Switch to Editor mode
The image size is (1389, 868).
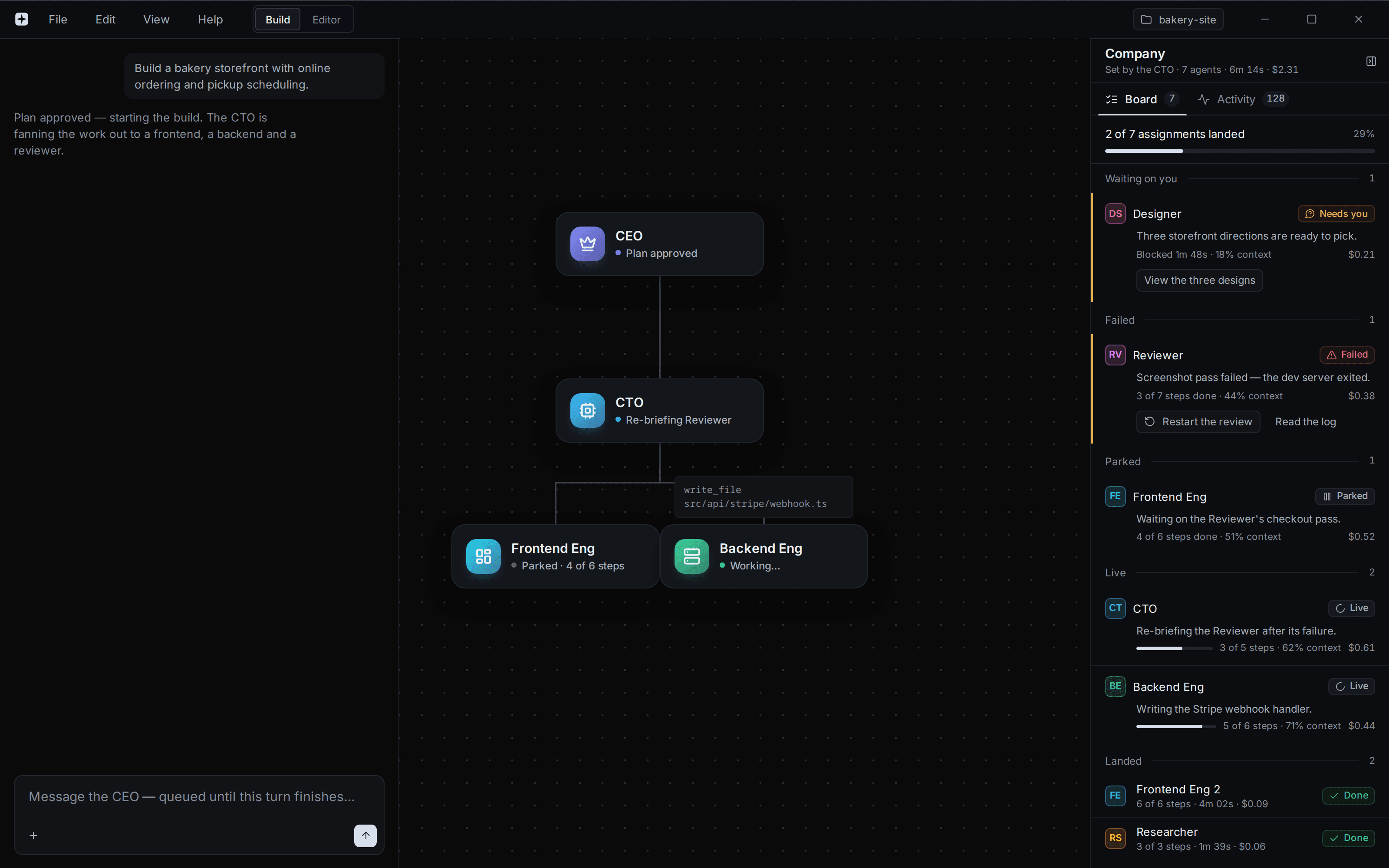[x=326, y=20]
